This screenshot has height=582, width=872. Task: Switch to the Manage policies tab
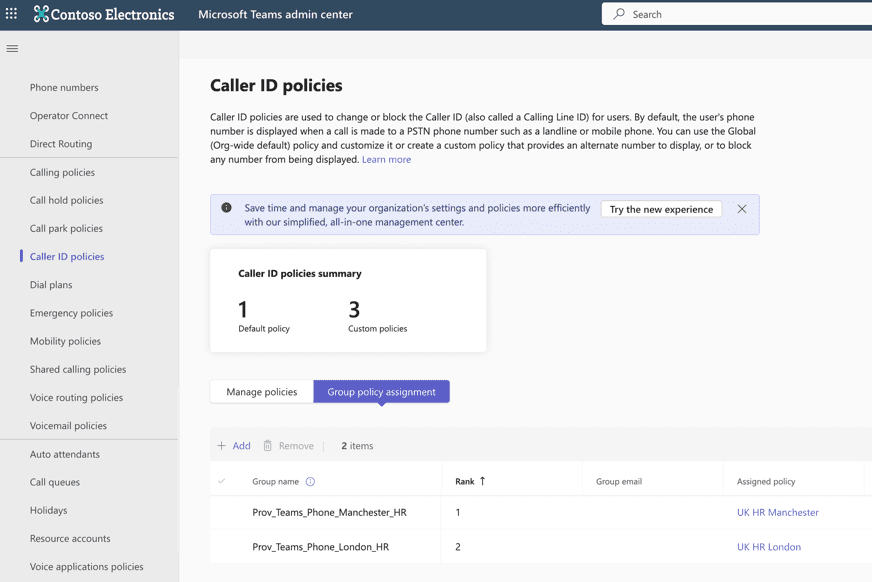[x=261, y=392]
